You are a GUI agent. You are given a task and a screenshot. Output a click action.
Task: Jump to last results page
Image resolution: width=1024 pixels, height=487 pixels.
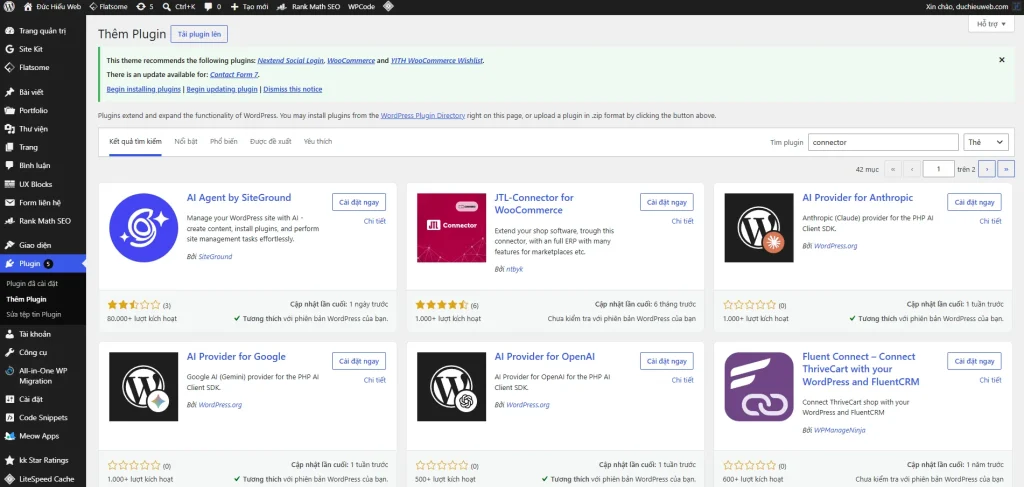point(1006,169)
